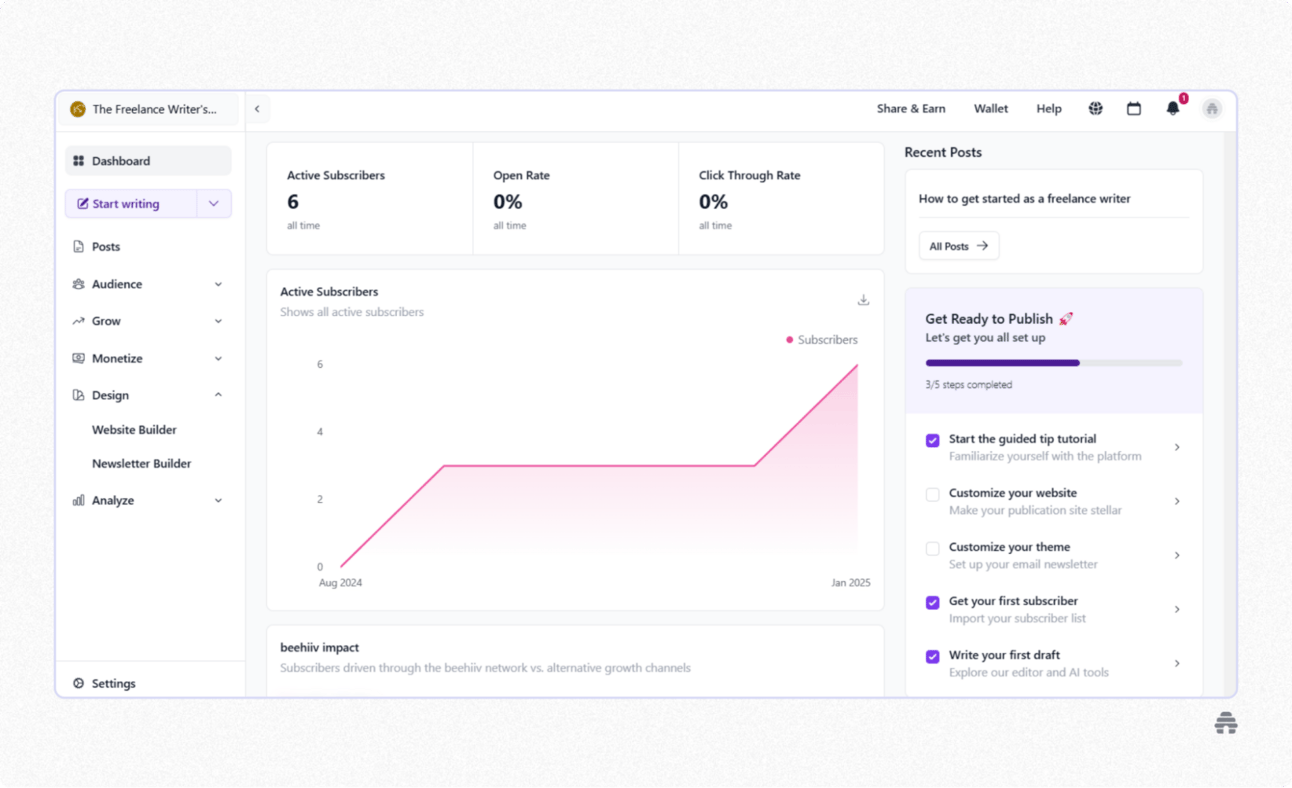Click the All Posts button
Viewport: 1292px width, 788px height.
tap(958, 245)
